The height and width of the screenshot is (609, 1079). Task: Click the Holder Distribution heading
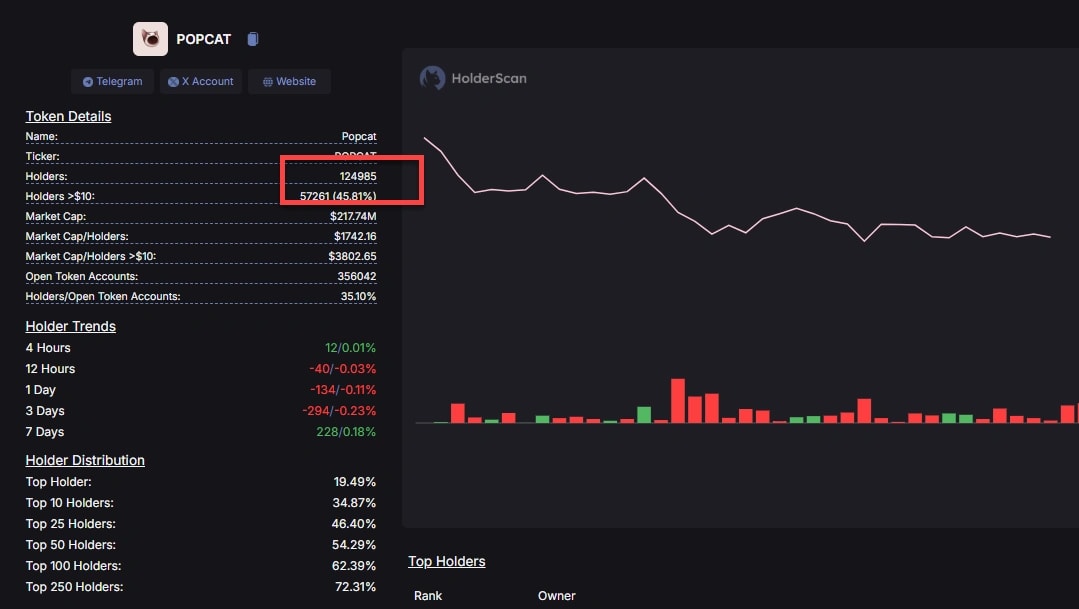85,460
